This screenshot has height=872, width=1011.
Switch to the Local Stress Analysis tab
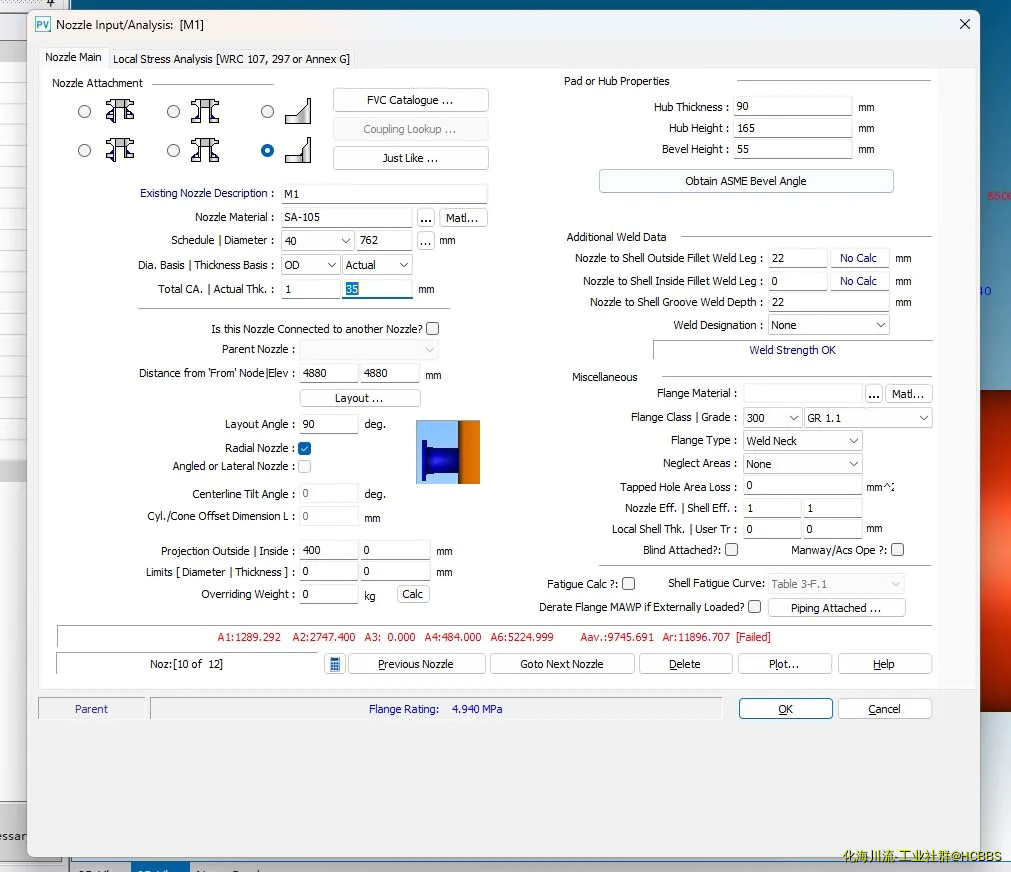point(231,59)
